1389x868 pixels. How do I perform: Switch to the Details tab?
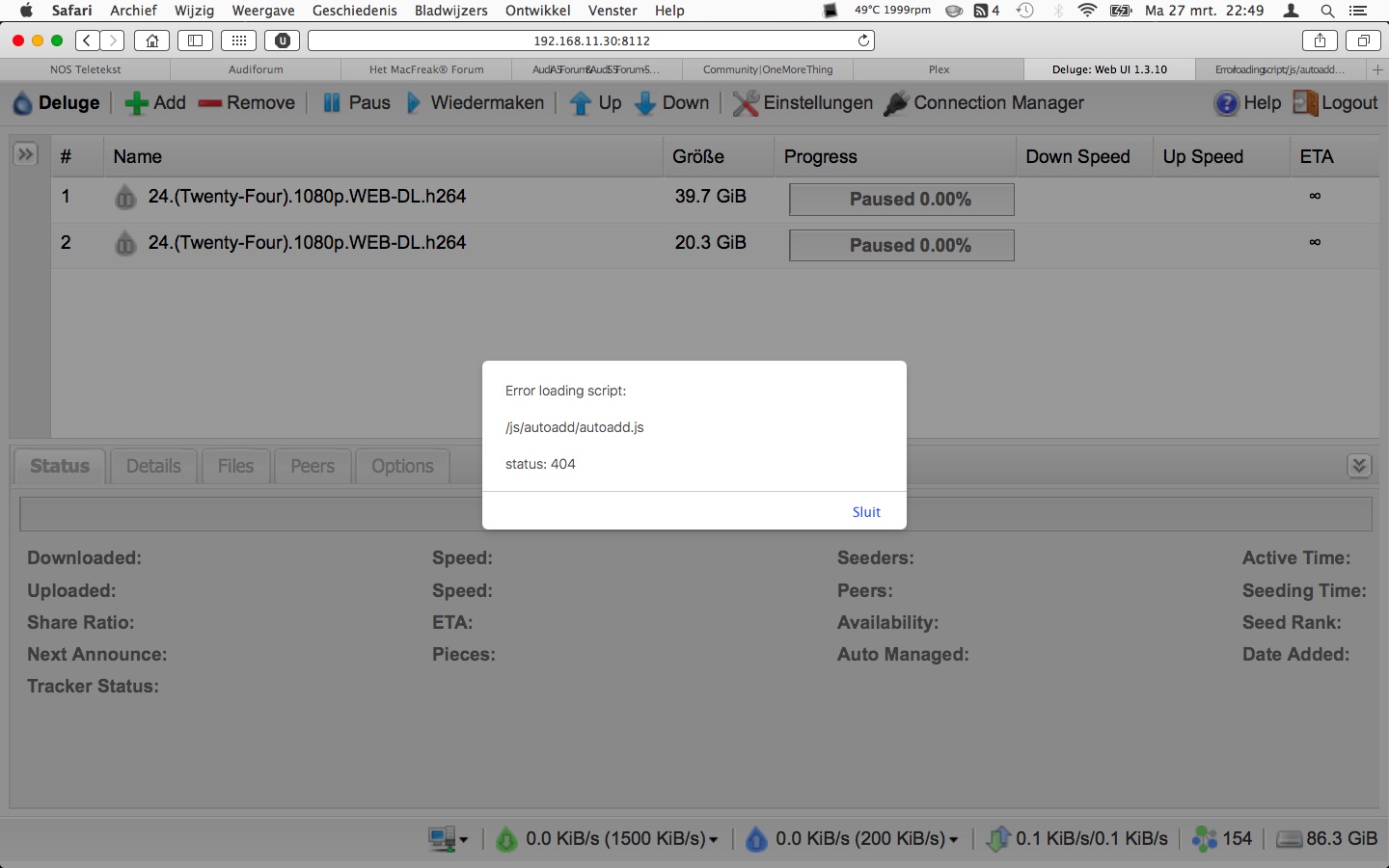pos(153,466)
